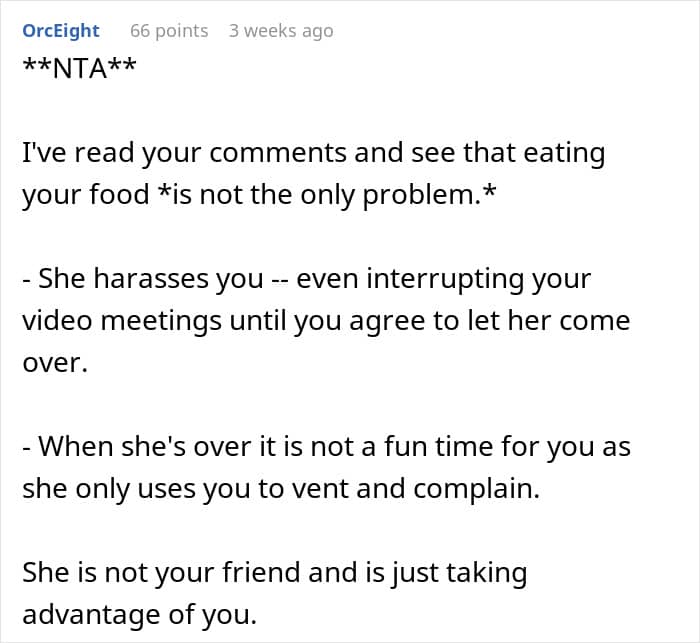Click the bullet line starting She harasses you
This screenshot has width=700, height=643.
coord(307,280)
